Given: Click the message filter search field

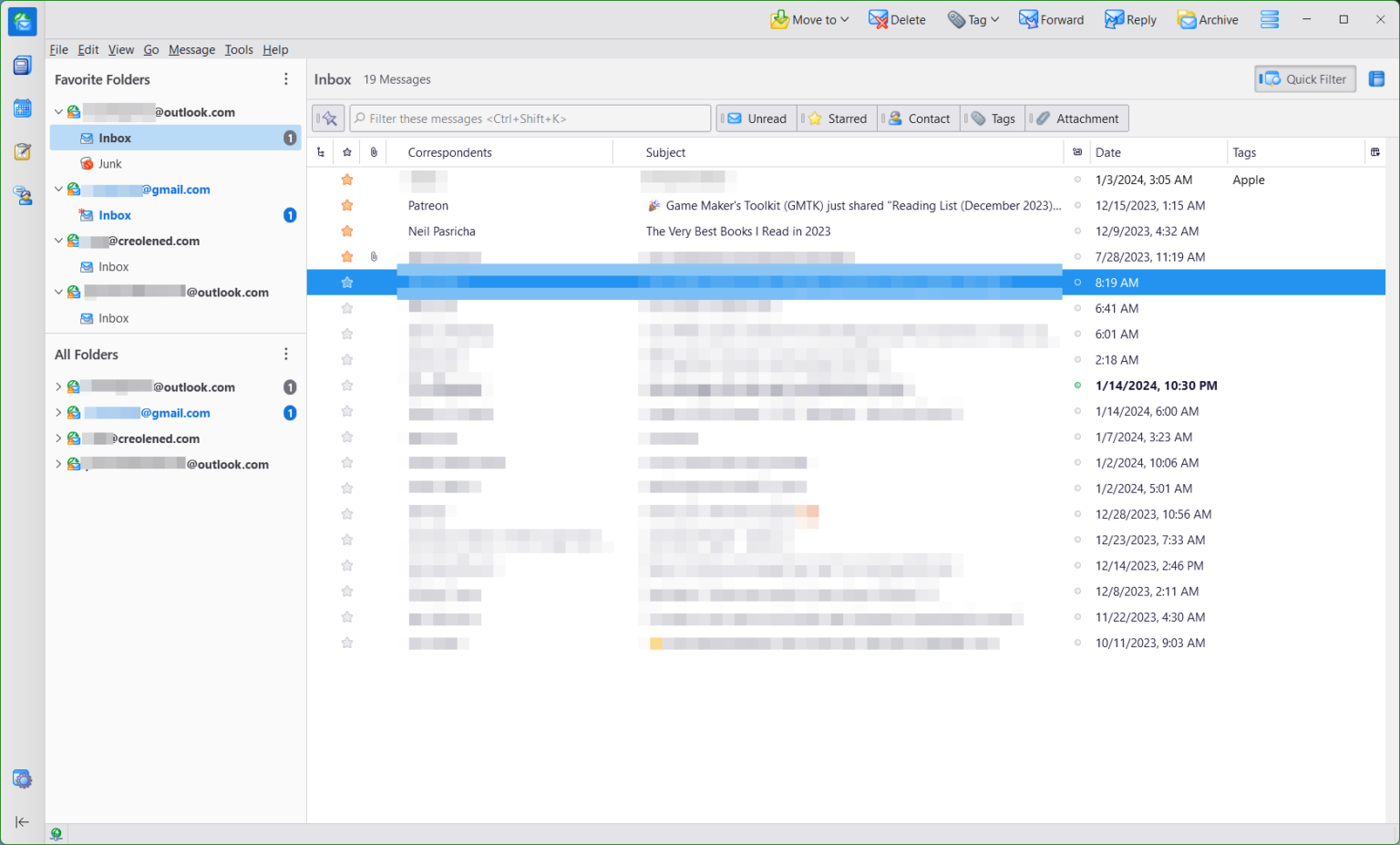Looking at the screenshot, I should point(530,119).
